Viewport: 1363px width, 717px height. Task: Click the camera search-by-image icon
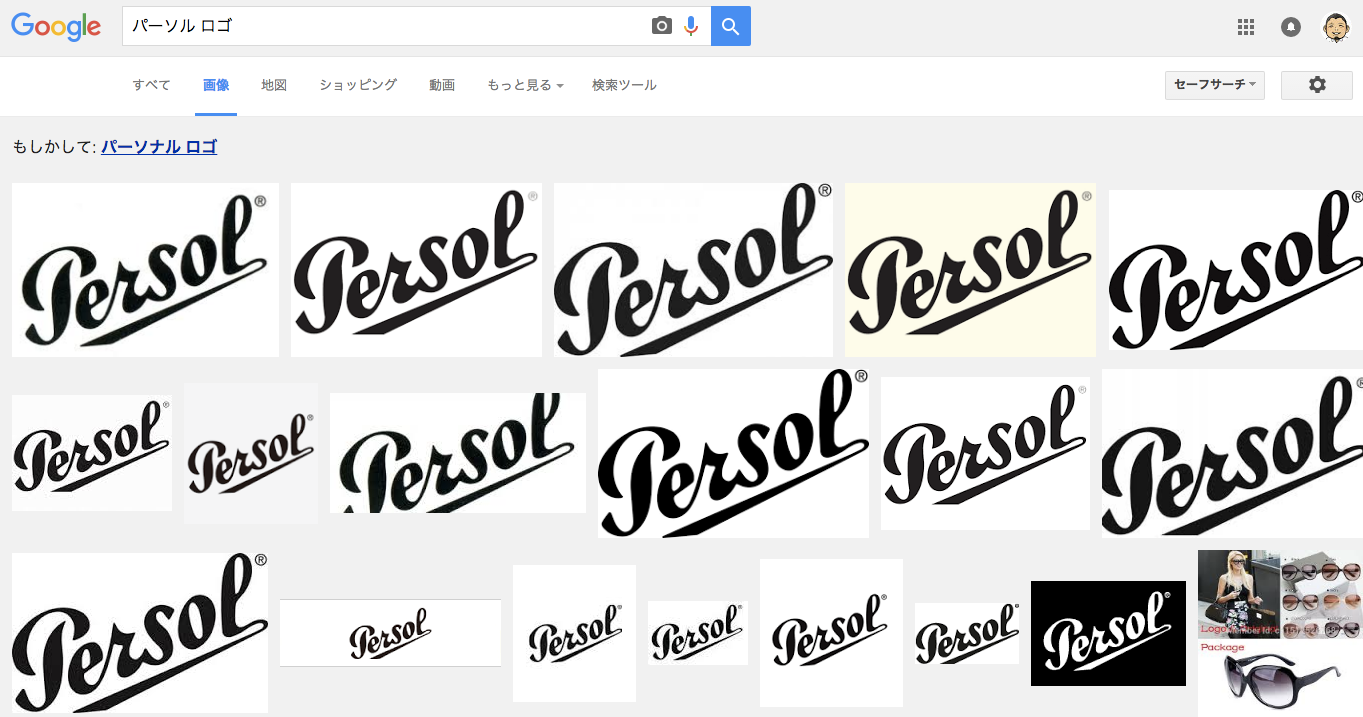[661, 26]
